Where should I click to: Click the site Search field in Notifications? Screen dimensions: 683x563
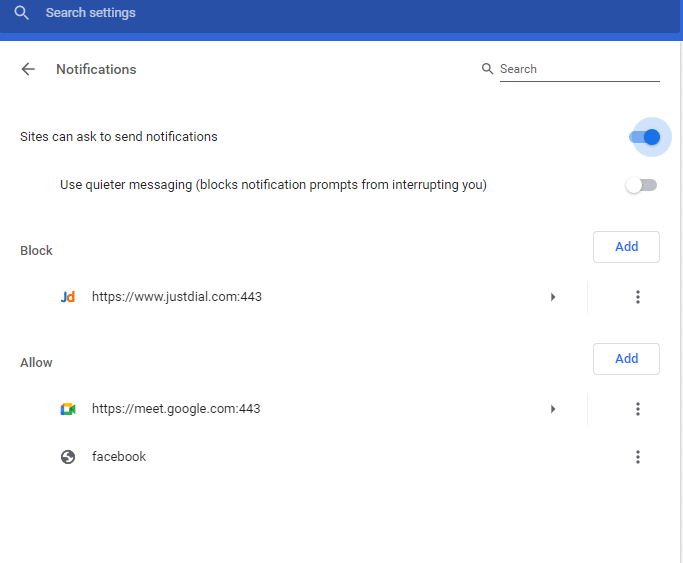(x=578, y=69)
